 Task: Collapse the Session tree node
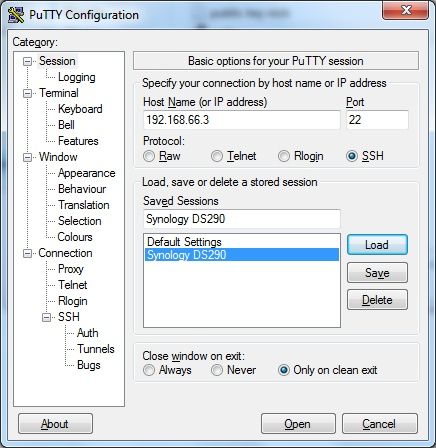coord(27,61)
